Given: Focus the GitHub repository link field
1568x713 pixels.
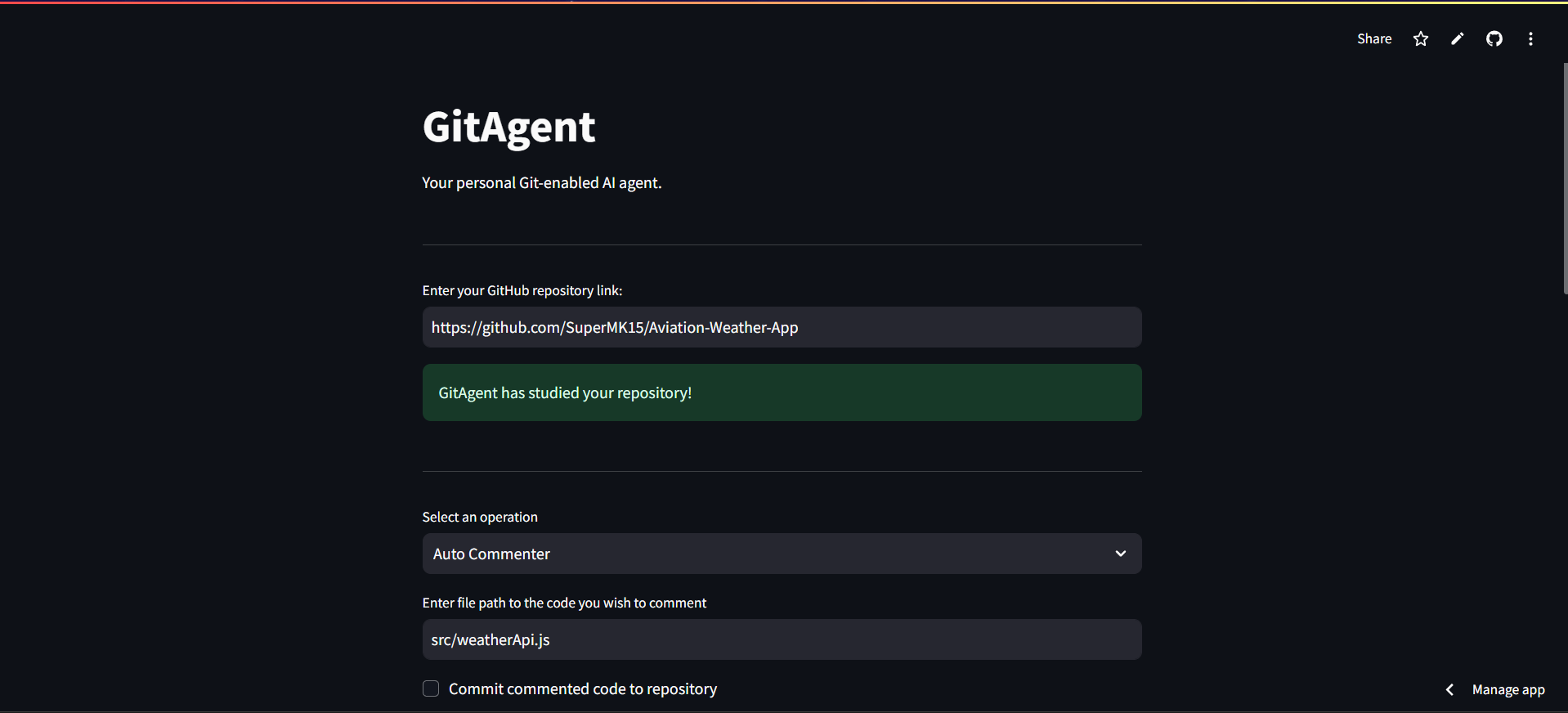Looking at the screenshot, I should 782,327.
